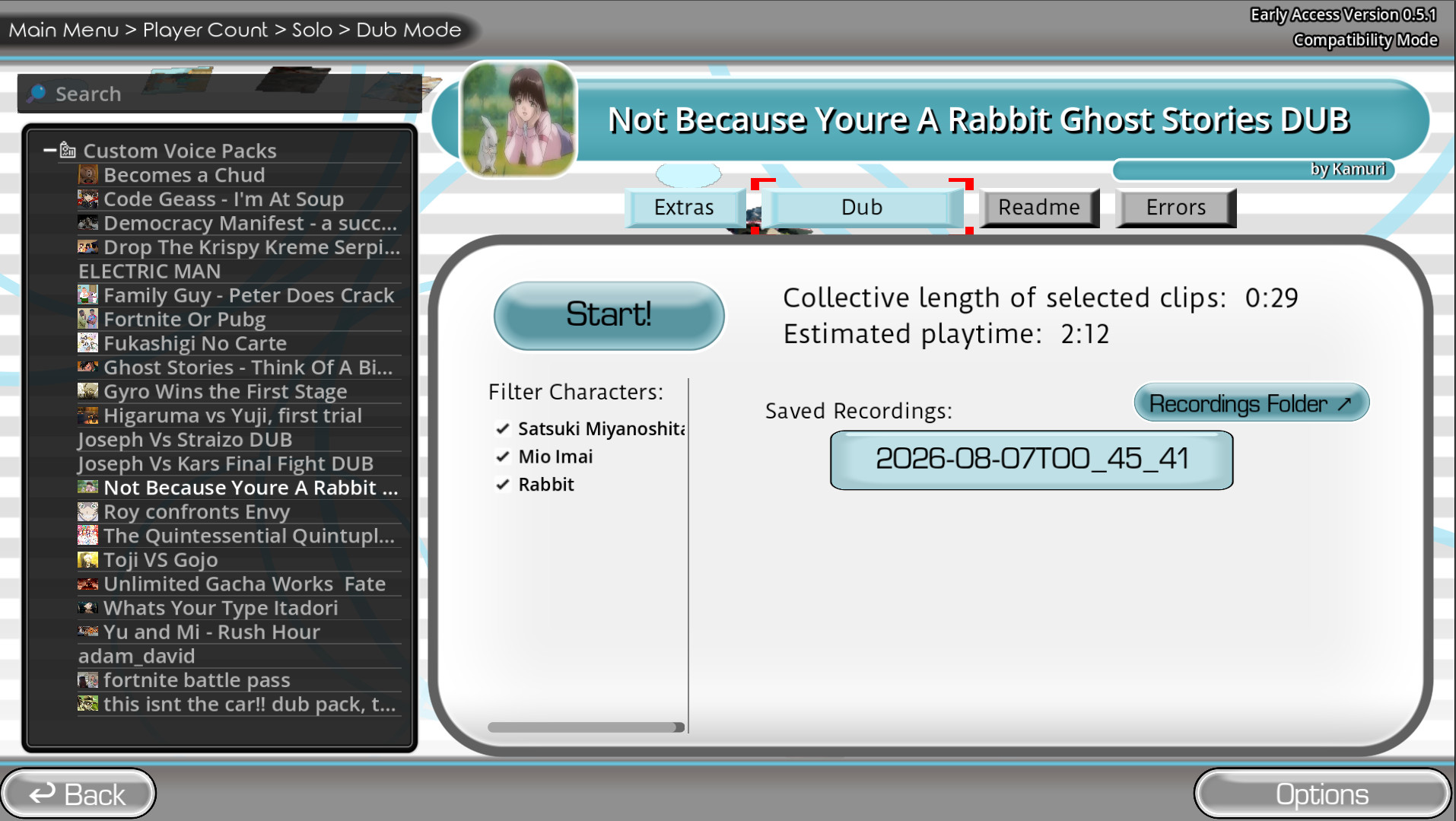This screenshot has width=1456, height=821.
Task: Click the Roy confronts Envy icon
Action: pos(87,512)
